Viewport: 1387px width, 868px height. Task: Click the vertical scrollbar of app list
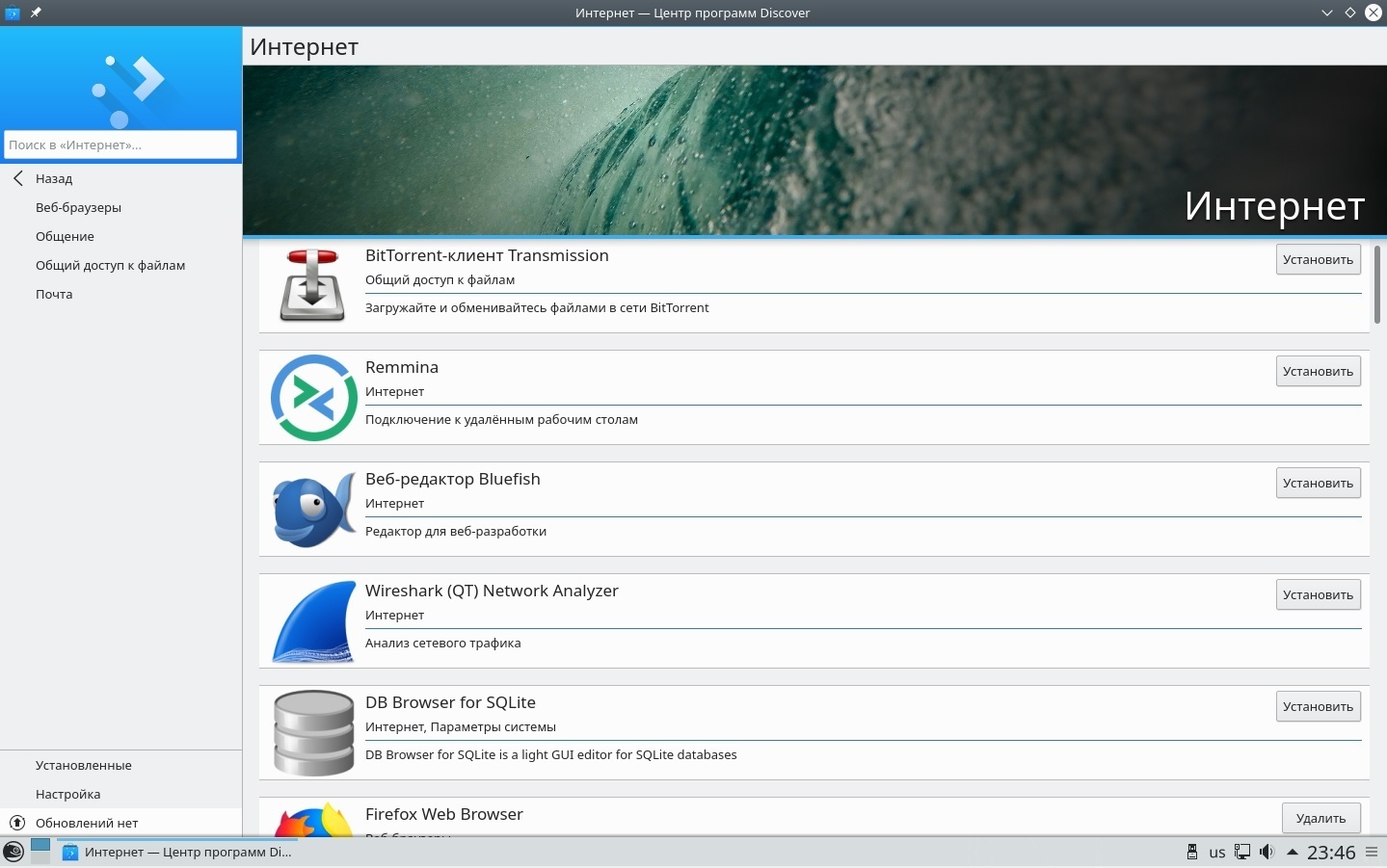tap(1377, 284)
